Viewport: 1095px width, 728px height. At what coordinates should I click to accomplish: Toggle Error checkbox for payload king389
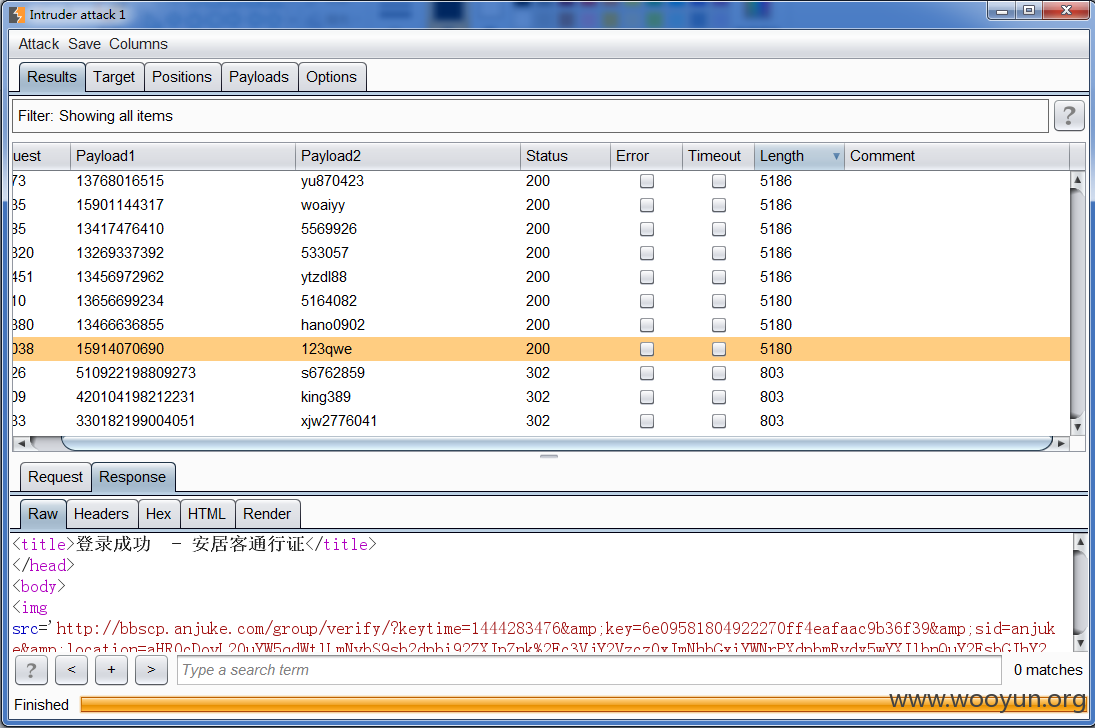click(647, 397)
